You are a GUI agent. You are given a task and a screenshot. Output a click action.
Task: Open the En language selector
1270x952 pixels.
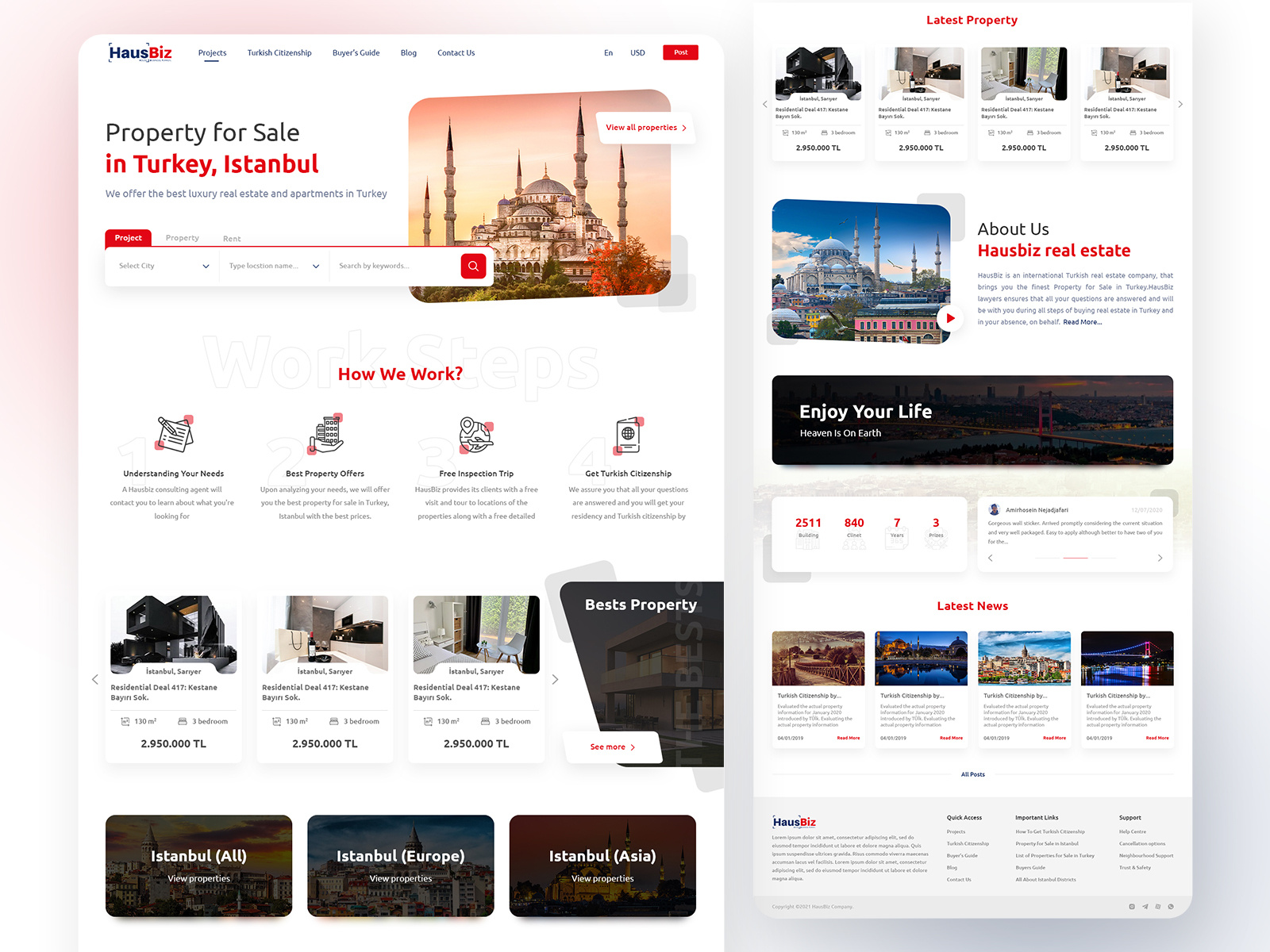pyautogui.click(x=609, y=53)
